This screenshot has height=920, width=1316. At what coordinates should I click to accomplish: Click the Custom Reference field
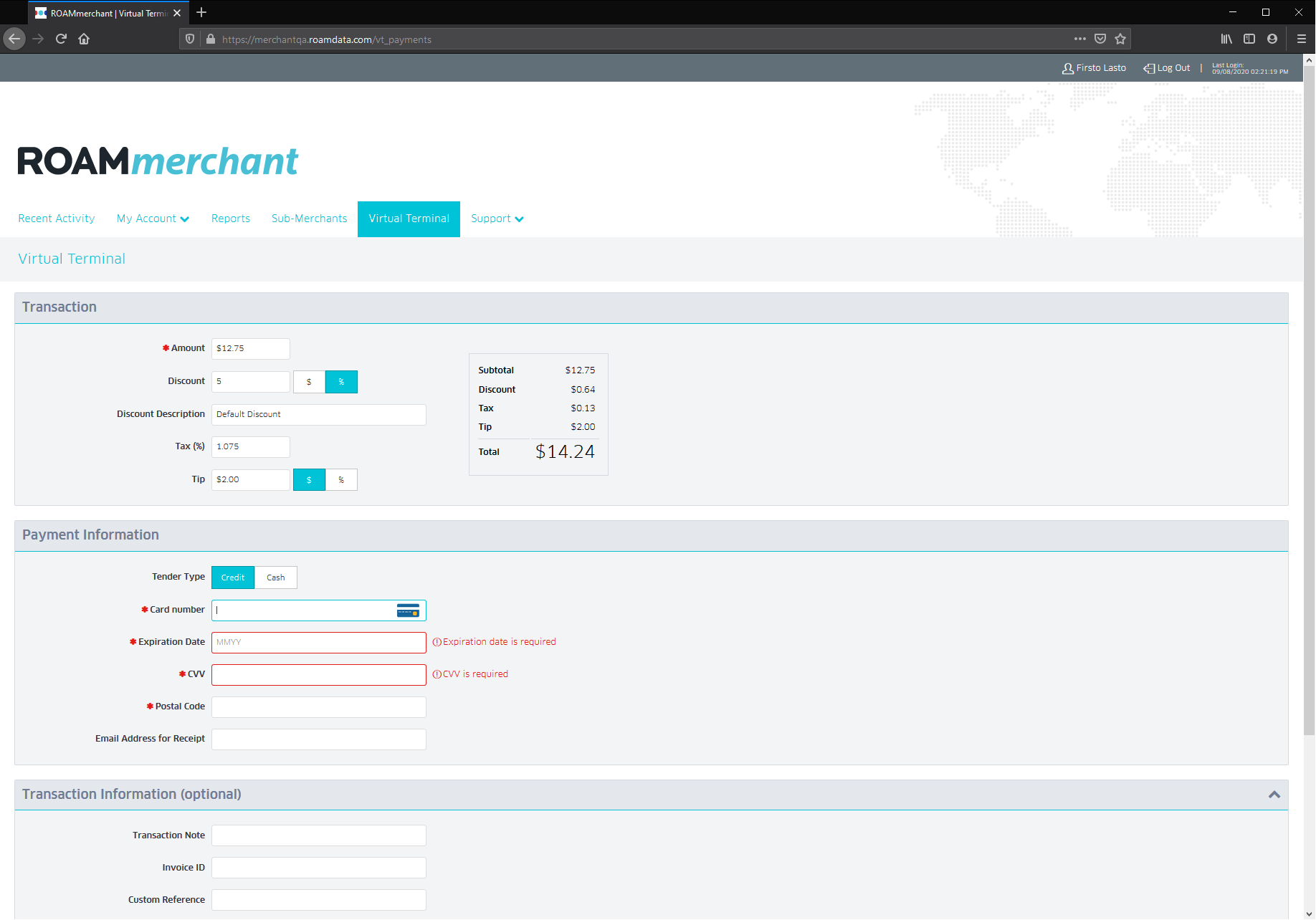319,900
